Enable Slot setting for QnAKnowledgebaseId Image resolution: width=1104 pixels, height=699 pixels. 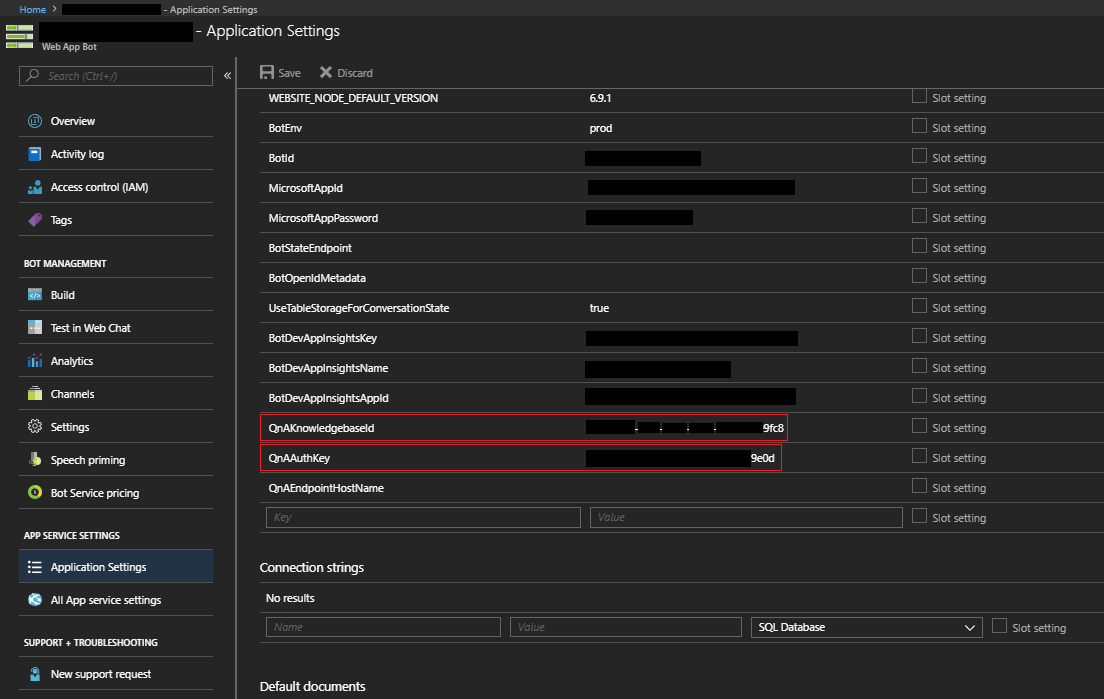tap(918, 427)
